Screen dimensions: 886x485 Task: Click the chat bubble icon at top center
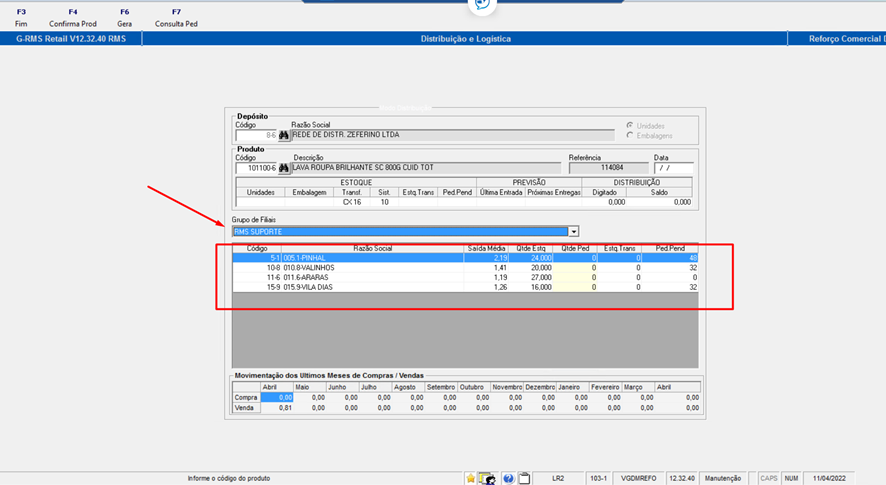(482, 5)
